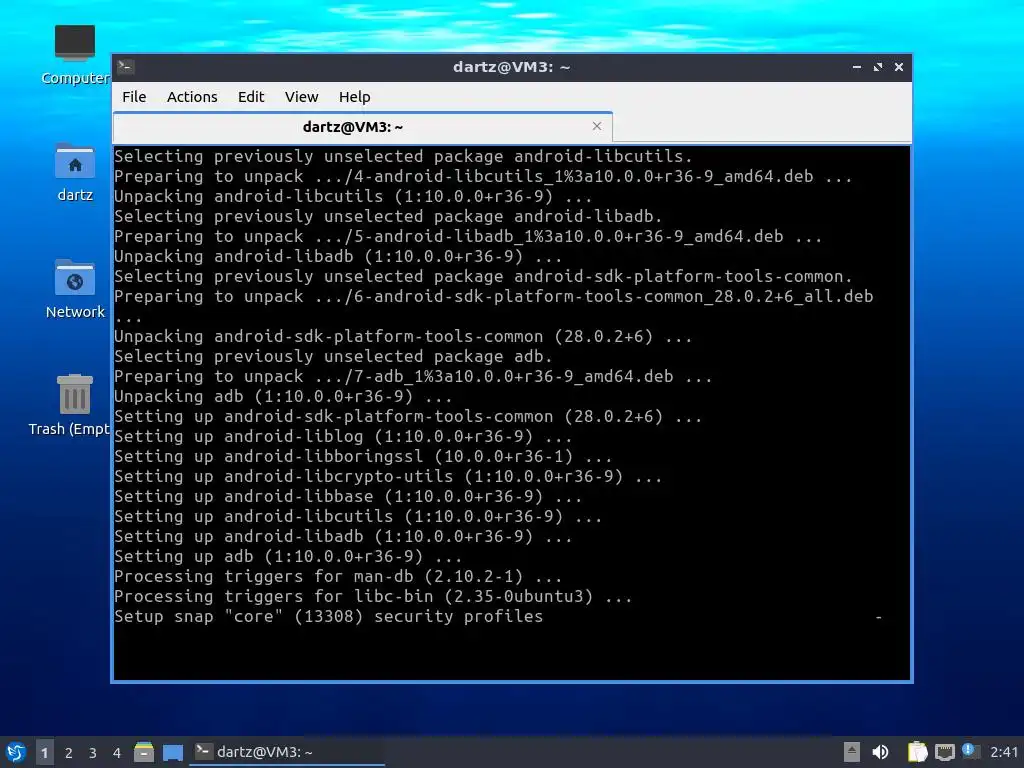
Task: Open the View menu
Action: pos(301,97)
